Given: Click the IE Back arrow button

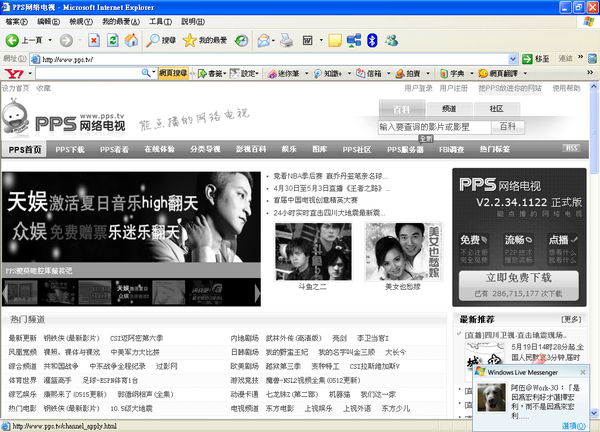Looking at the screenshot, I should click(12, 40).
